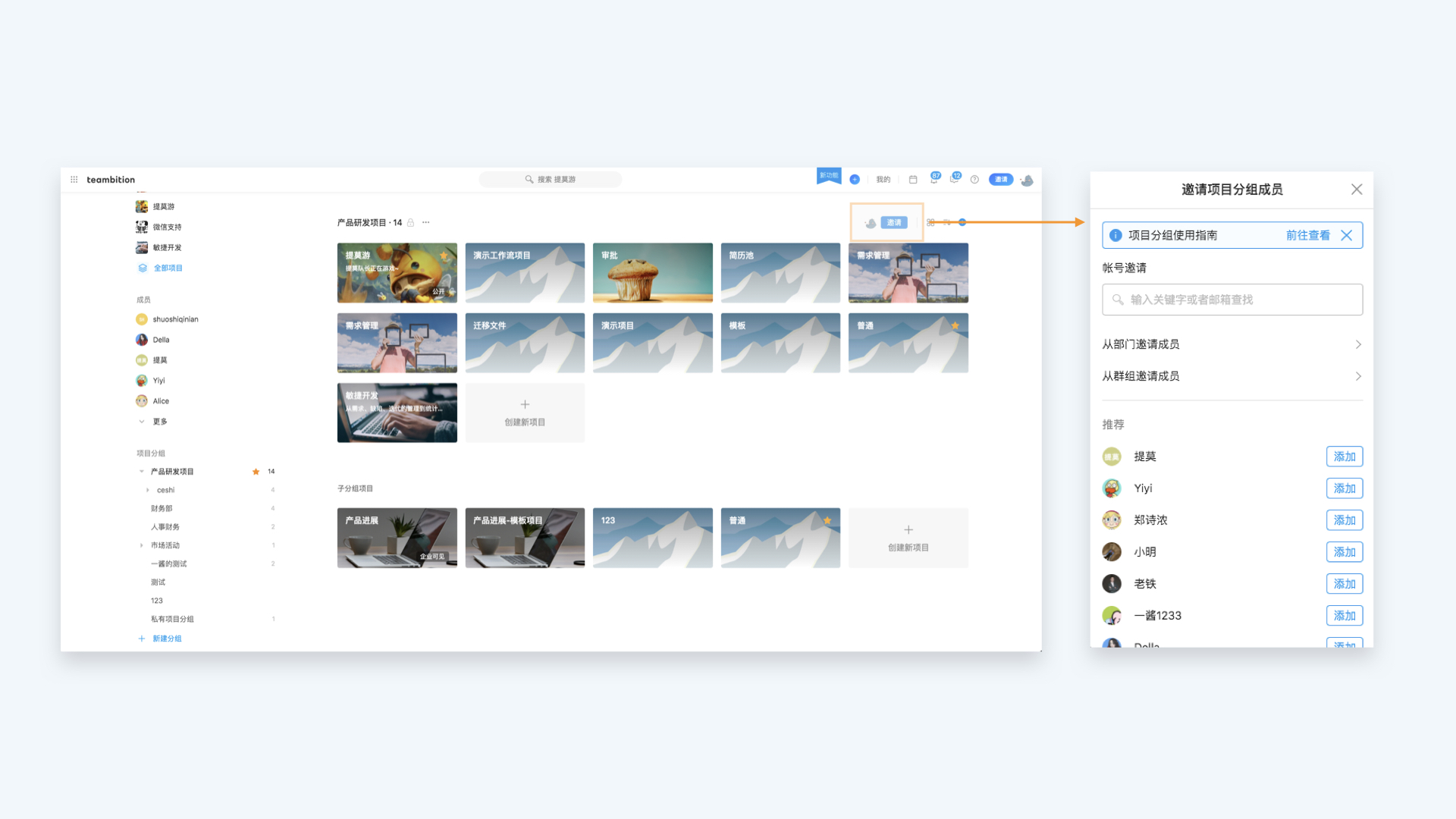This screenshot has width=1456, height=819.
Task: Click 小明's avatar in the recommended list
Action: 1112,552
